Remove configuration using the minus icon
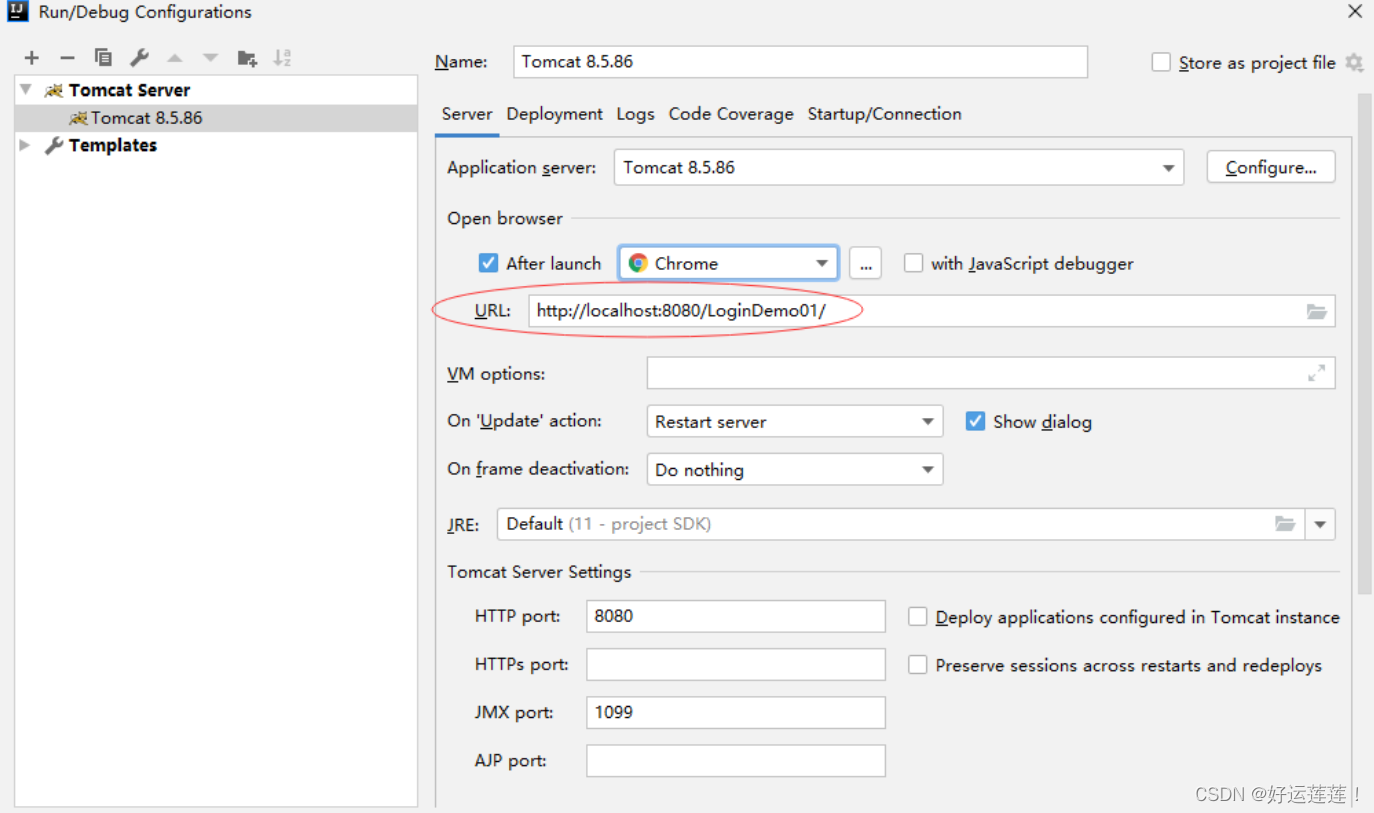Screen dimensions: 1374x813 [x=67, y=58]
